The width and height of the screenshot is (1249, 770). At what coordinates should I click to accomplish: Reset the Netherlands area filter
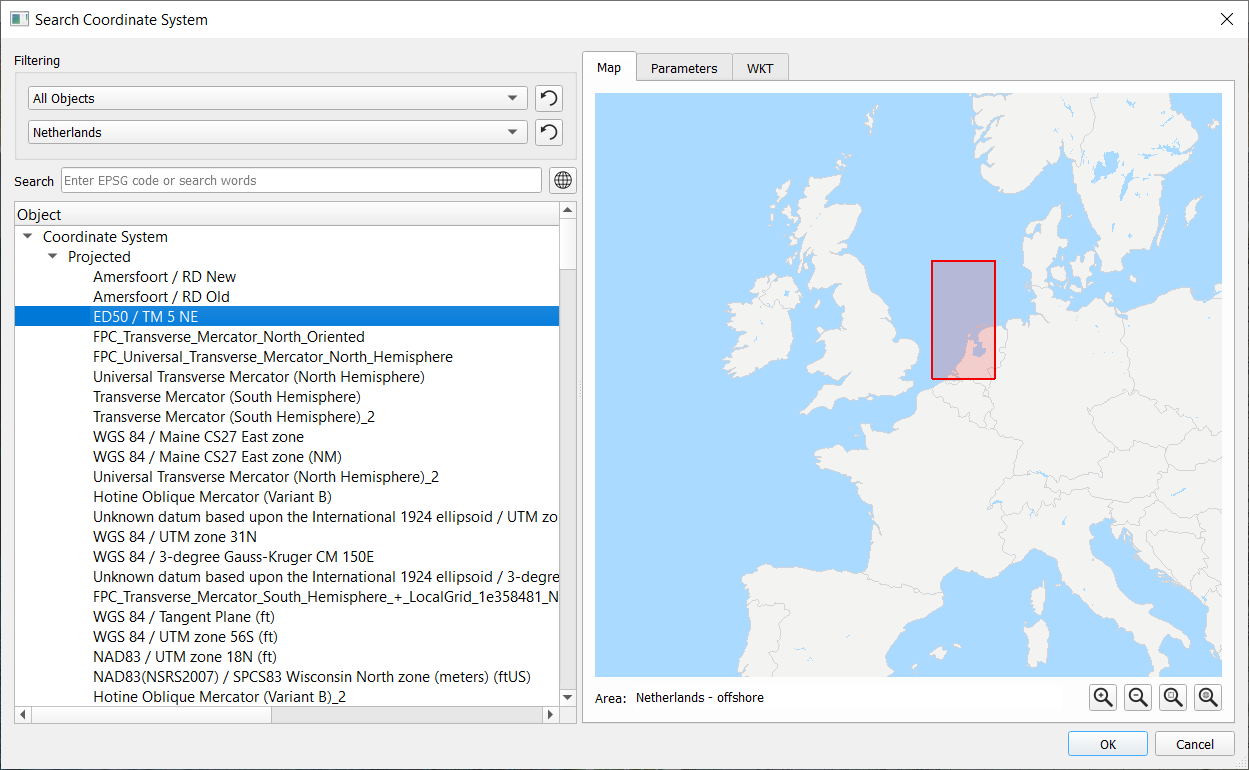coord(548,132)
